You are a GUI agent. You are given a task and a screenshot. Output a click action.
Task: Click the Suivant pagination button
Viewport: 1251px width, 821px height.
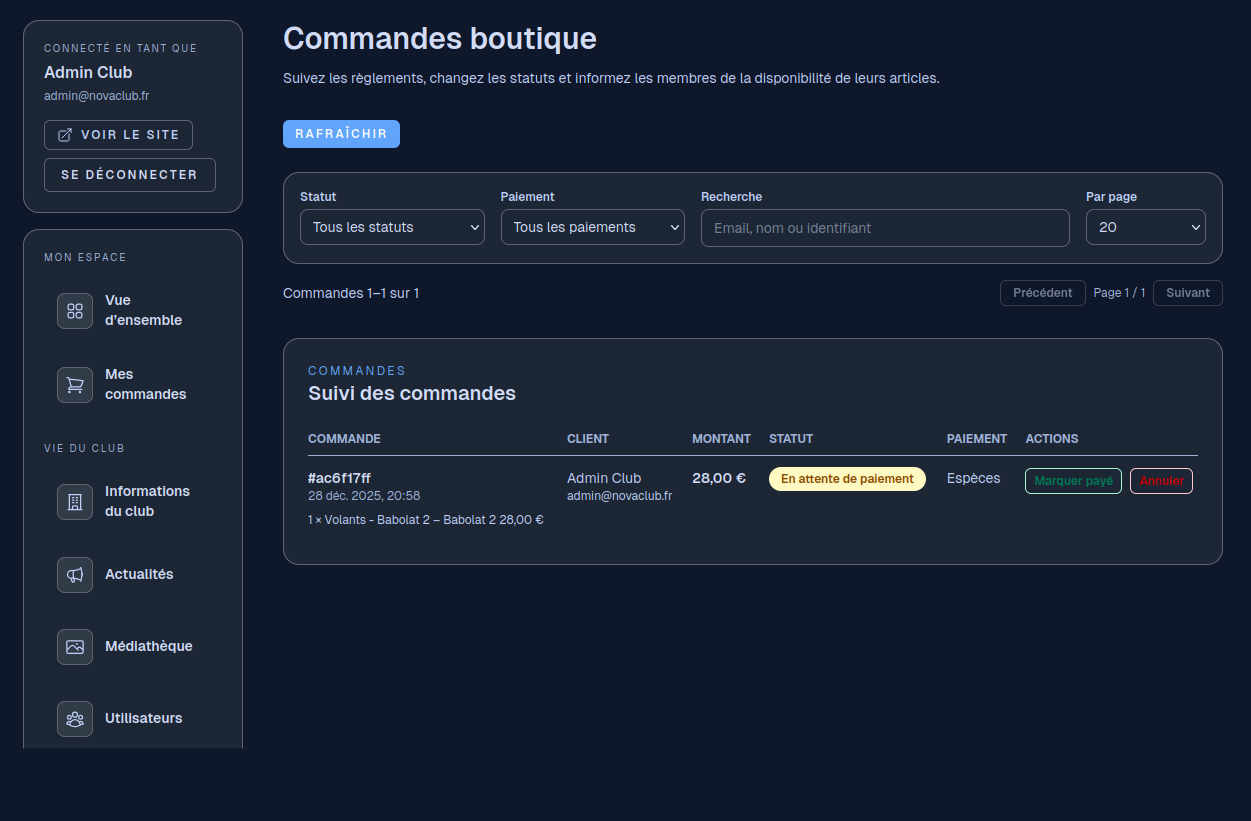pyautogui.click(x=1187, y=293)
